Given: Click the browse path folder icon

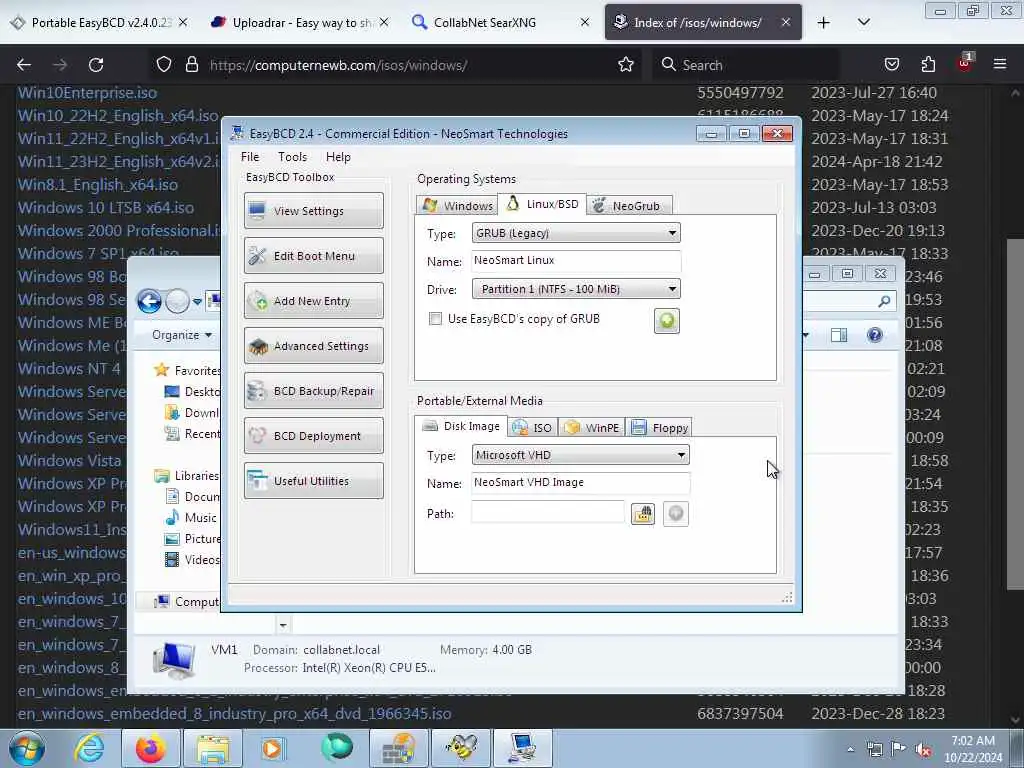Looking at the screenshot, I should tap(643, 514).
